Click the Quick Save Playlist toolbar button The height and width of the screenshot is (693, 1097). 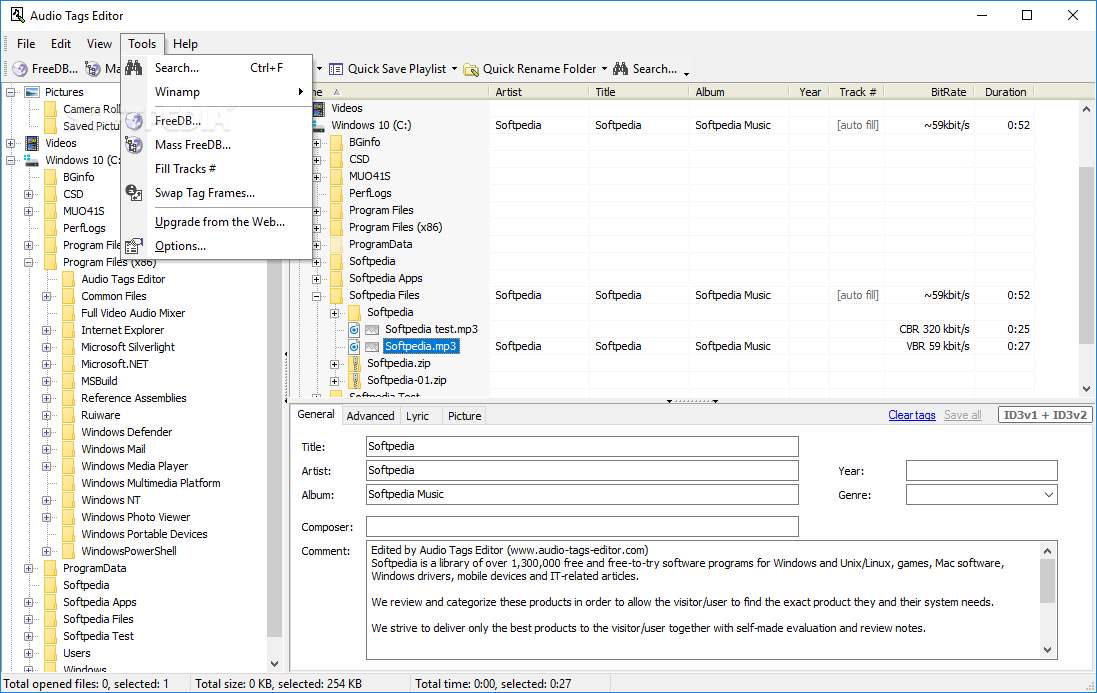pos(387,69)
